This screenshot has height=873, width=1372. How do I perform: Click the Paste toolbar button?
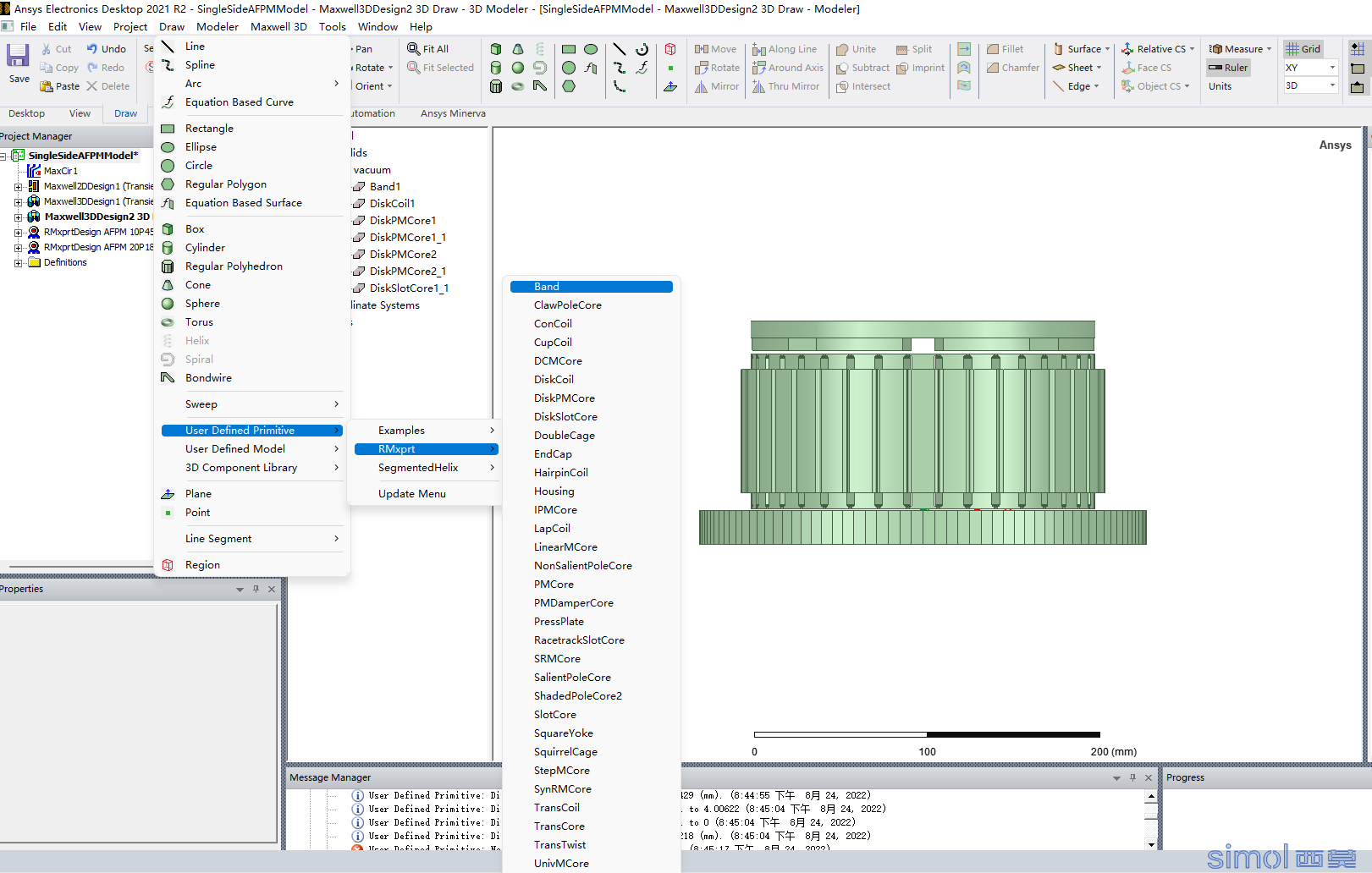[x=59, y=86]
